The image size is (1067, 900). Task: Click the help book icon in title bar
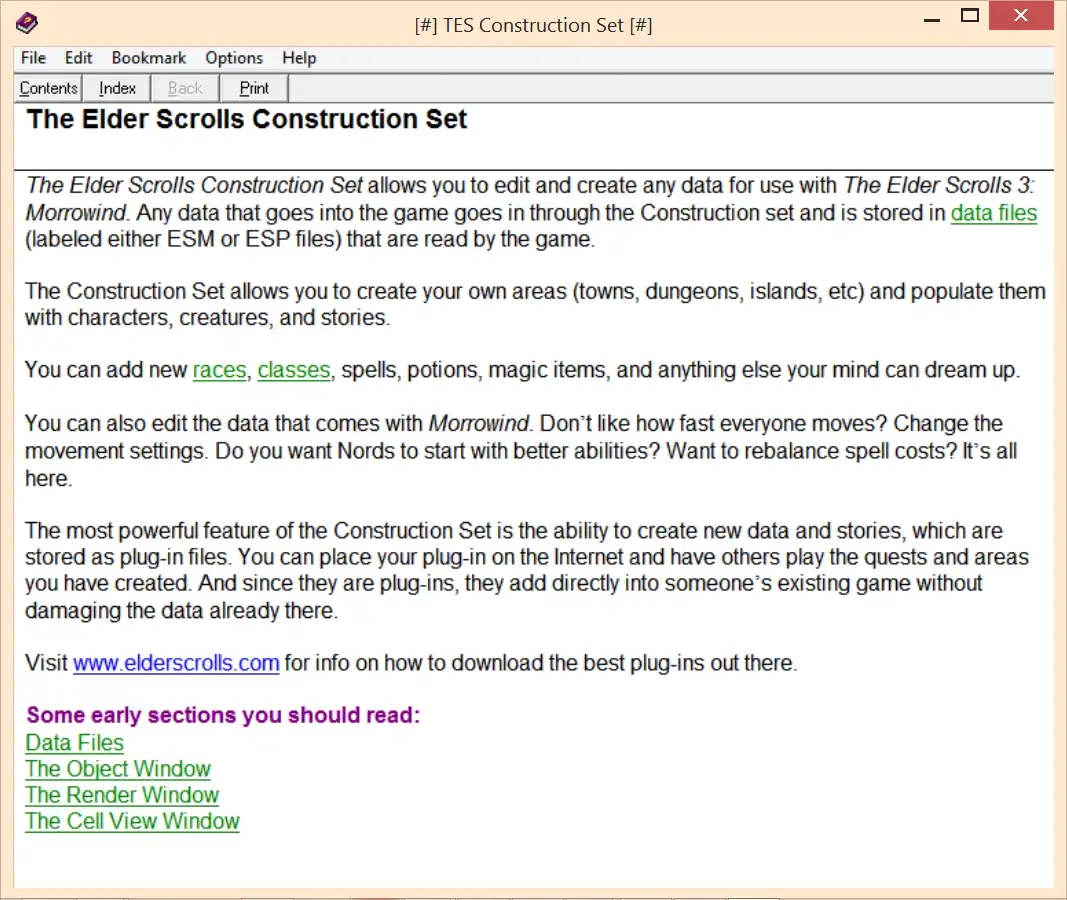27,23
